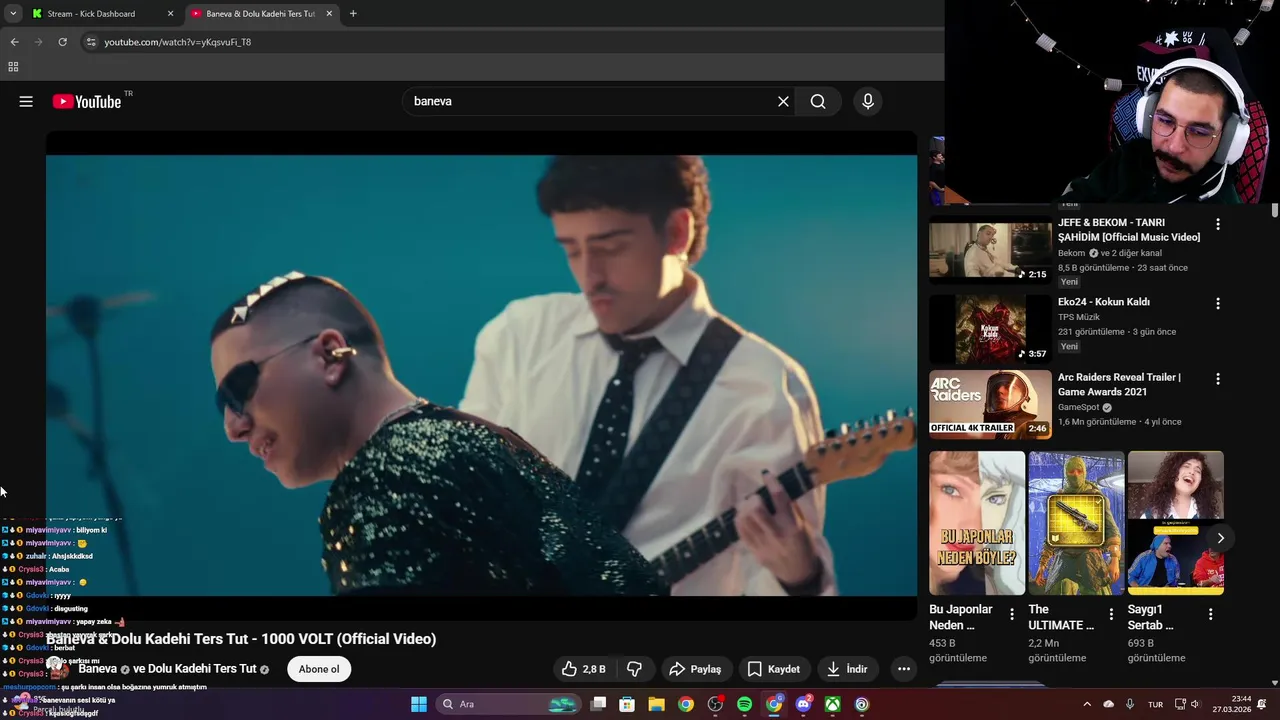The image size is (1280, 720).
Task: Open File Explorer from the taskbar
Action: click(x=656, y=704)
